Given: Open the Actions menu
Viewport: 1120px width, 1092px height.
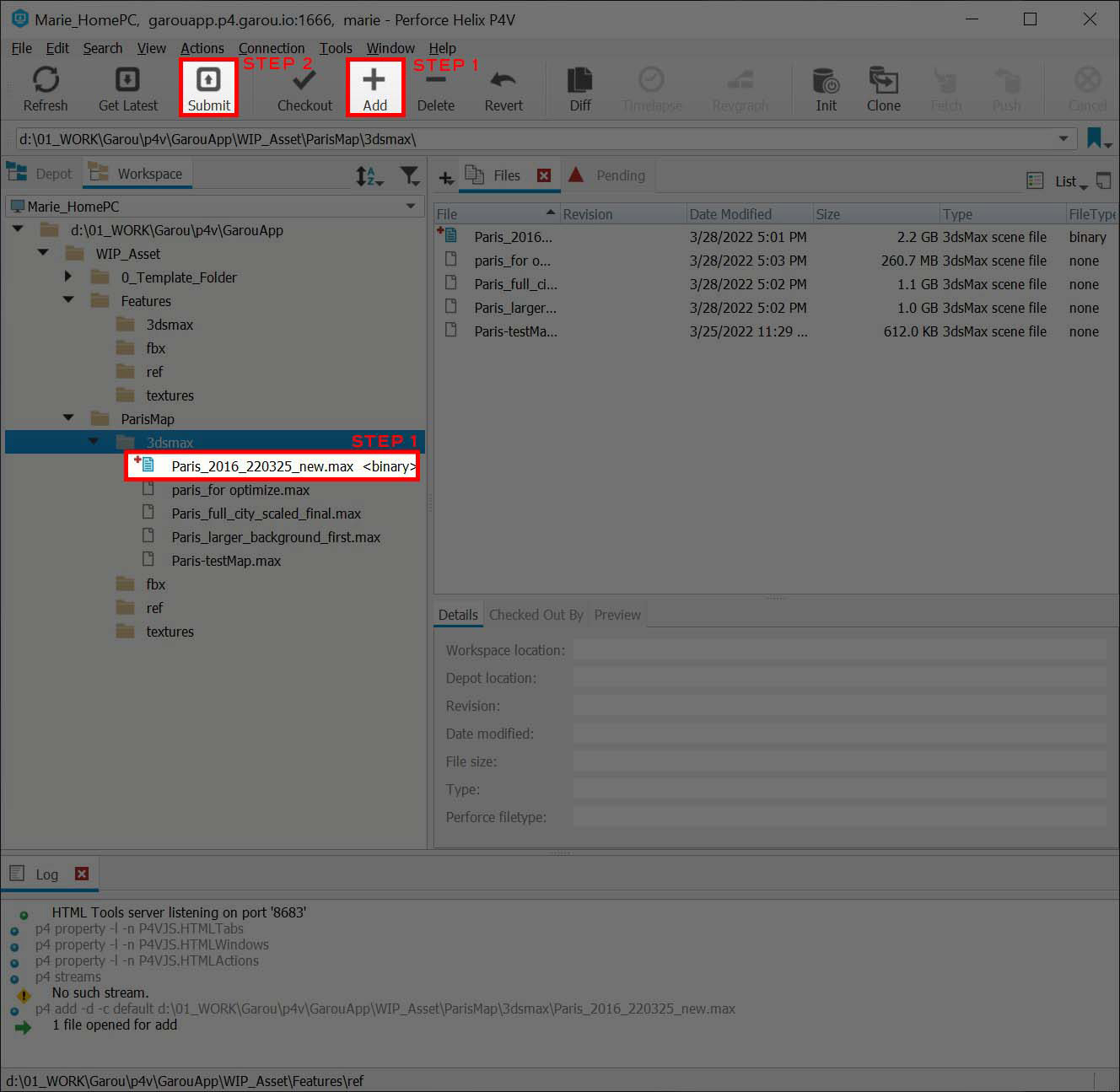Looking at the screenshot, I should (202, 48).
